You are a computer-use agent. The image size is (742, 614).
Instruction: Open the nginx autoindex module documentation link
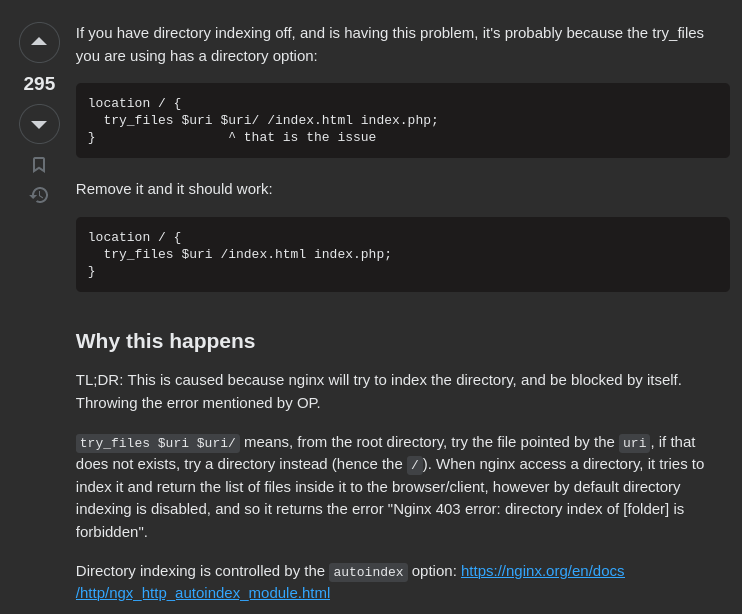point(542,571)
